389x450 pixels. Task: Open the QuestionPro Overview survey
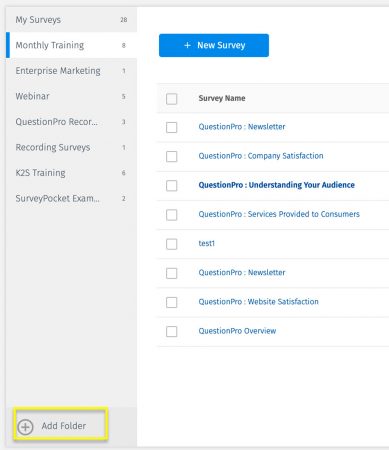coord(237,331)
